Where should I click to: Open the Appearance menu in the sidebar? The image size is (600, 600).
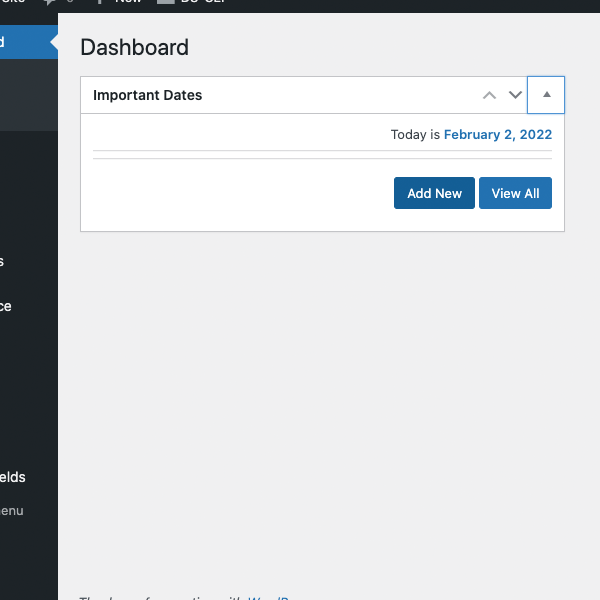[x=8, y=306]
